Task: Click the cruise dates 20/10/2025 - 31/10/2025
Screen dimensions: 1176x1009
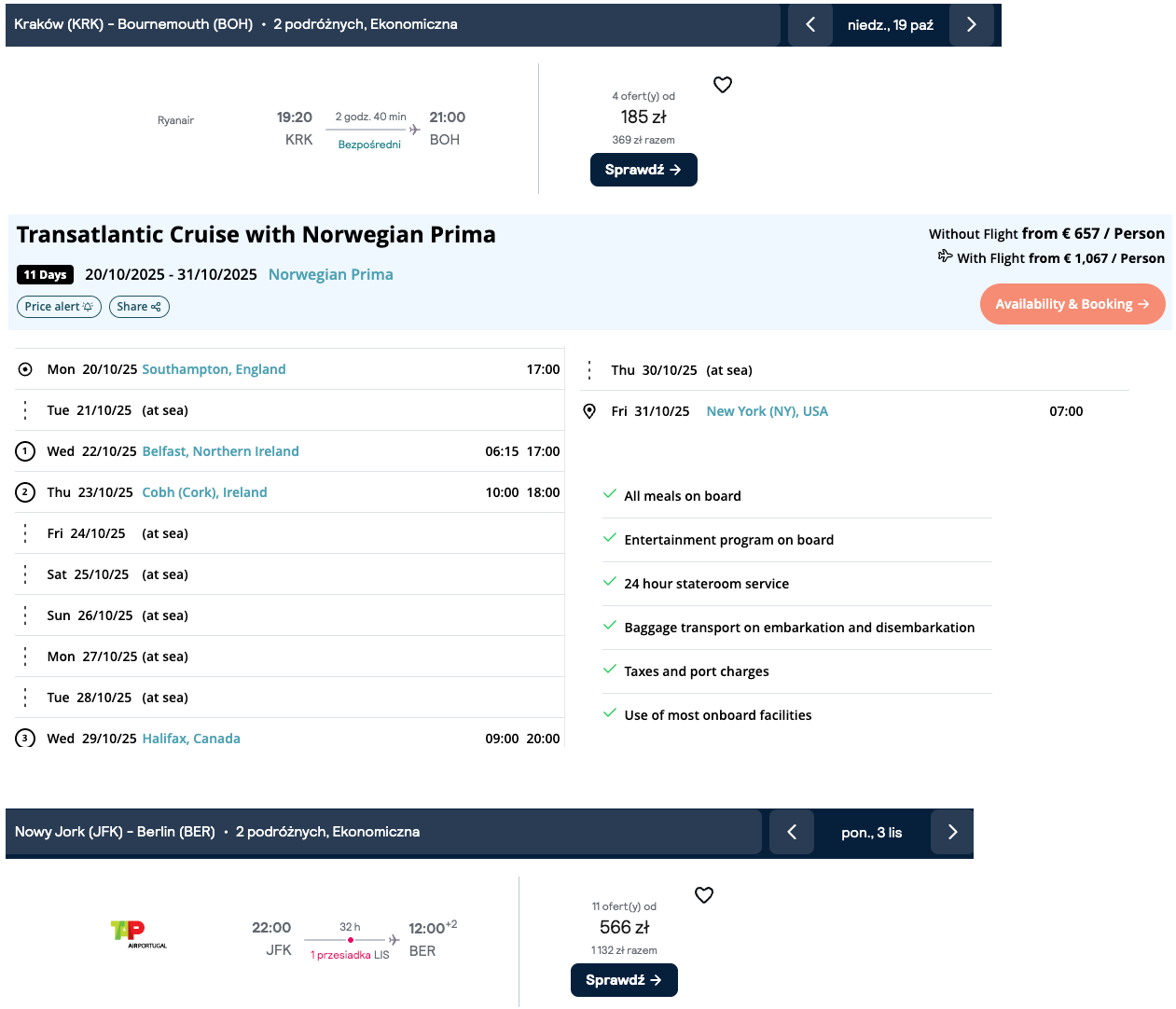Action: tap(171, 274)
